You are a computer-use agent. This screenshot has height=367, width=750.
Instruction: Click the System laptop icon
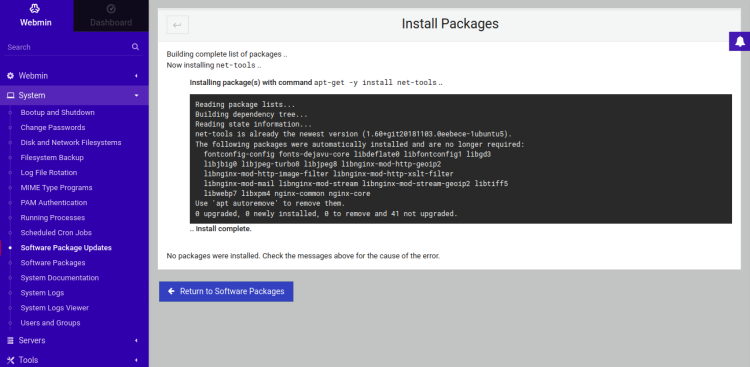tap(10, 96)
